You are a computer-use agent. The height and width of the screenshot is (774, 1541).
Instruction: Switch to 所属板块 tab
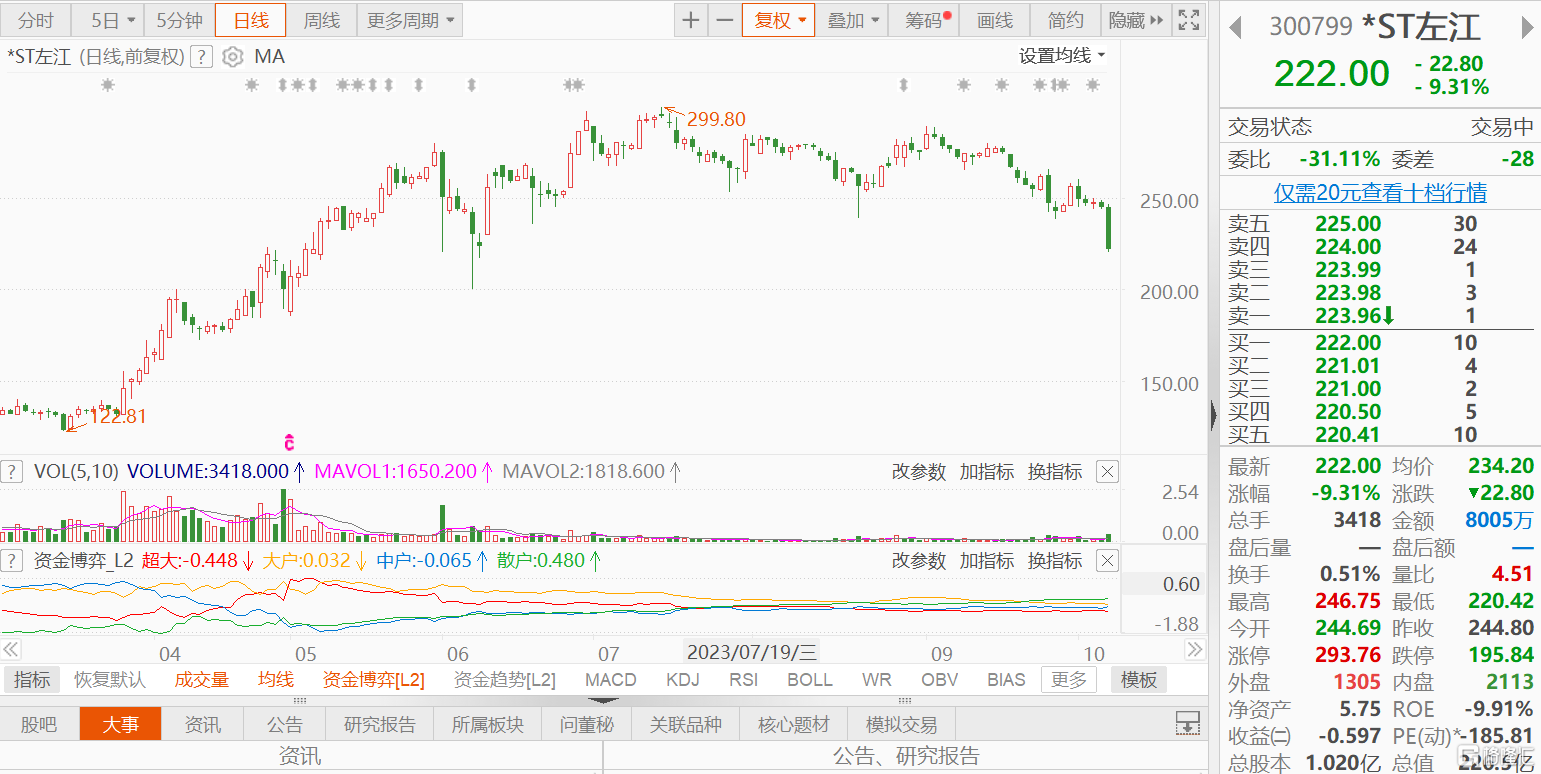pyautogui.click(x=487, y=724)
